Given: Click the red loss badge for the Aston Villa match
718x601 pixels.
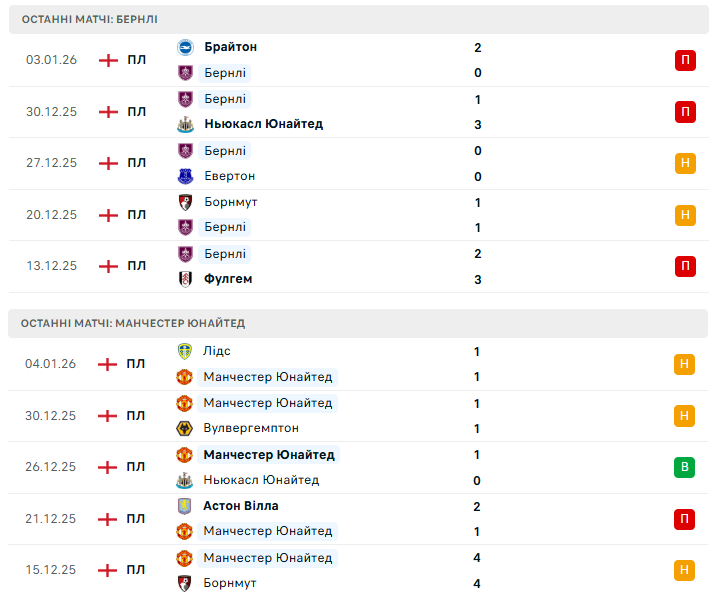Looking at the screenshot, I should [x=685, y=519].
